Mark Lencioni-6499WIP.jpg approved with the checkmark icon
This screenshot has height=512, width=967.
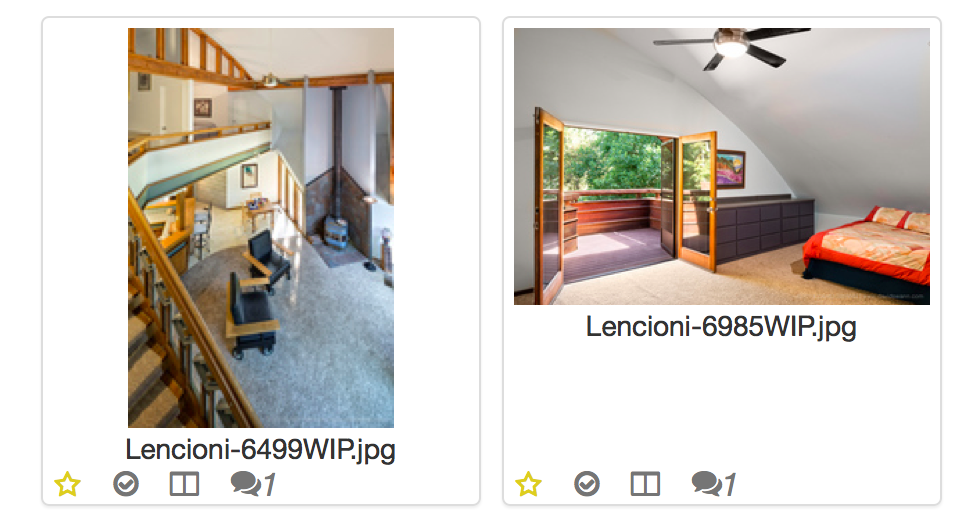(x=126, y=484)
